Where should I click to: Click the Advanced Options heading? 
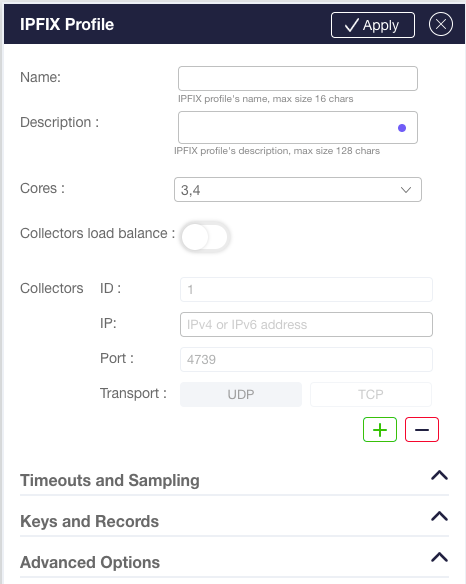(x=90, y=562)
